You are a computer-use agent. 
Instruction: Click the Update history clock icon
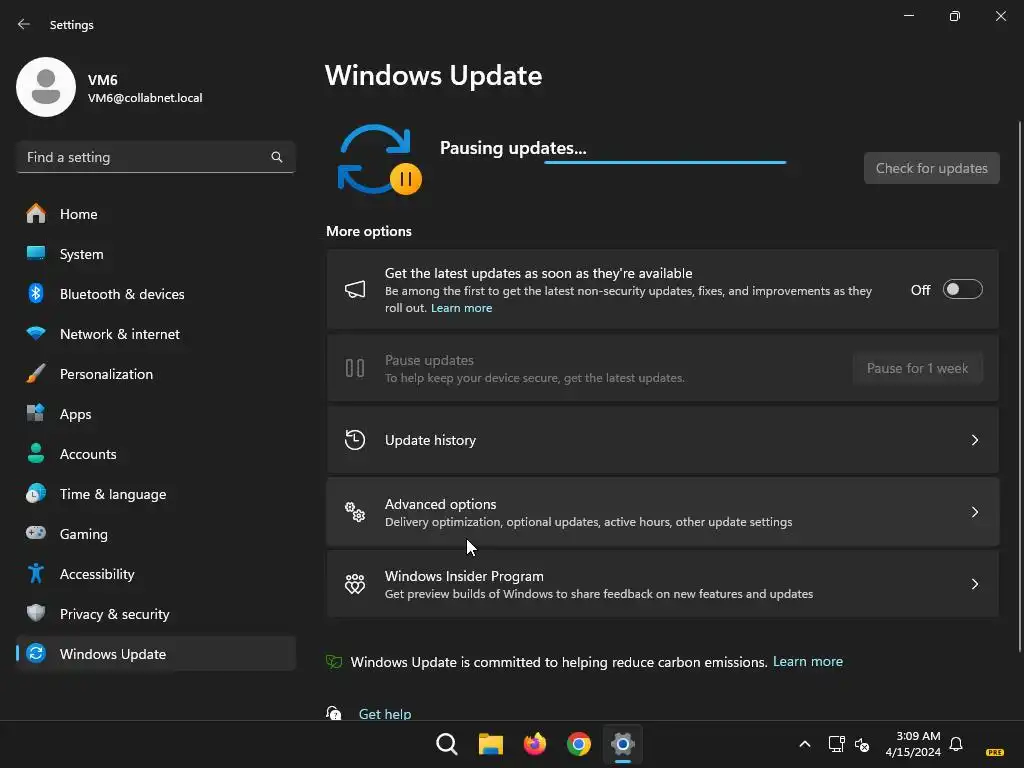355,440
